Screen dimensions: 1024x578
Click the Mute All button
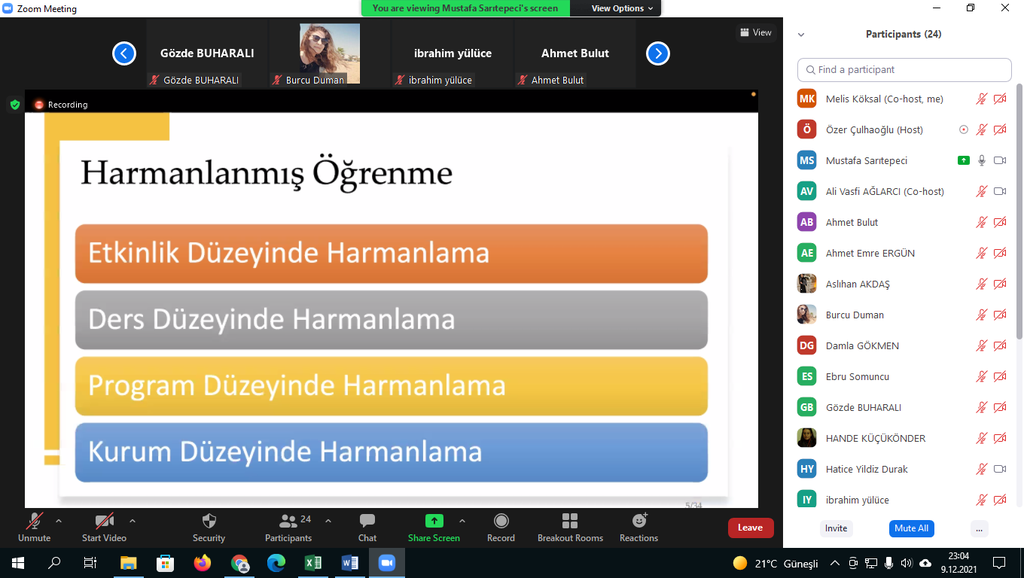911,529
